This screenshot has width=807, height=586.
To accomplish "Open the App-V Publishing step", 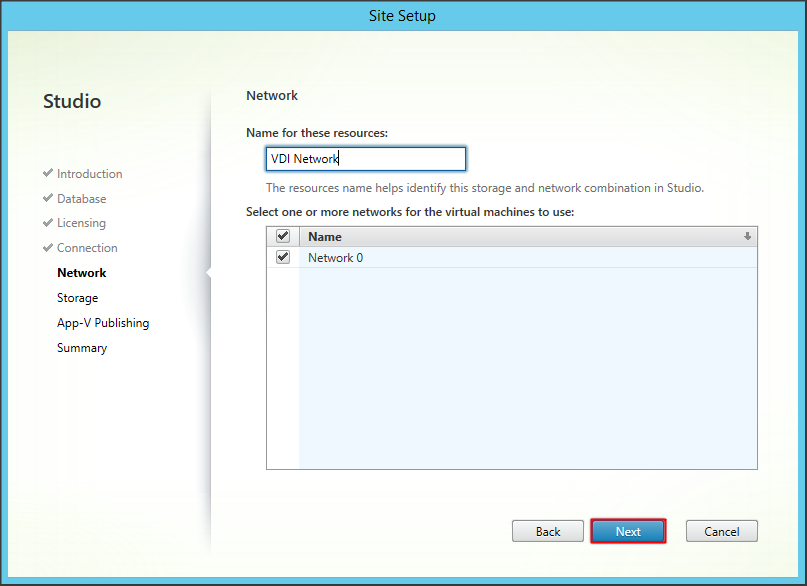I will (103, 323).
